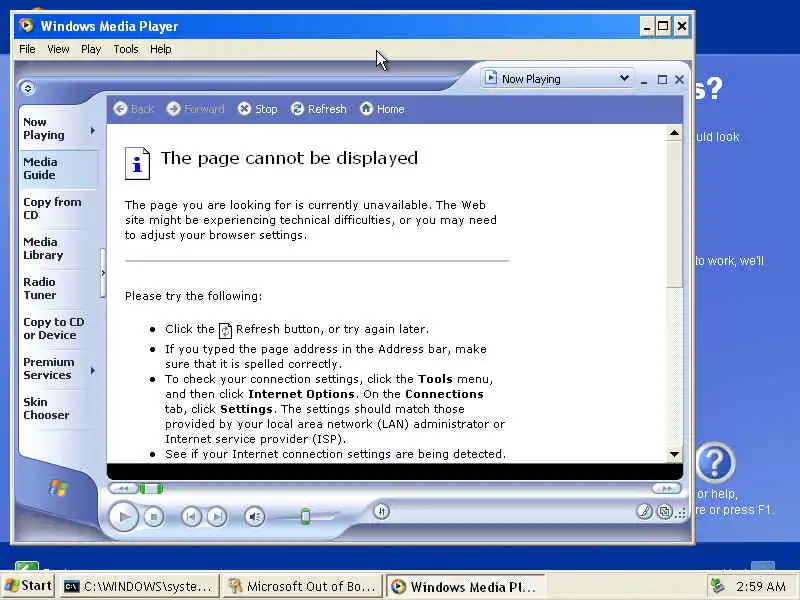Click the page scrollbar down arrow

coord(674,454)
